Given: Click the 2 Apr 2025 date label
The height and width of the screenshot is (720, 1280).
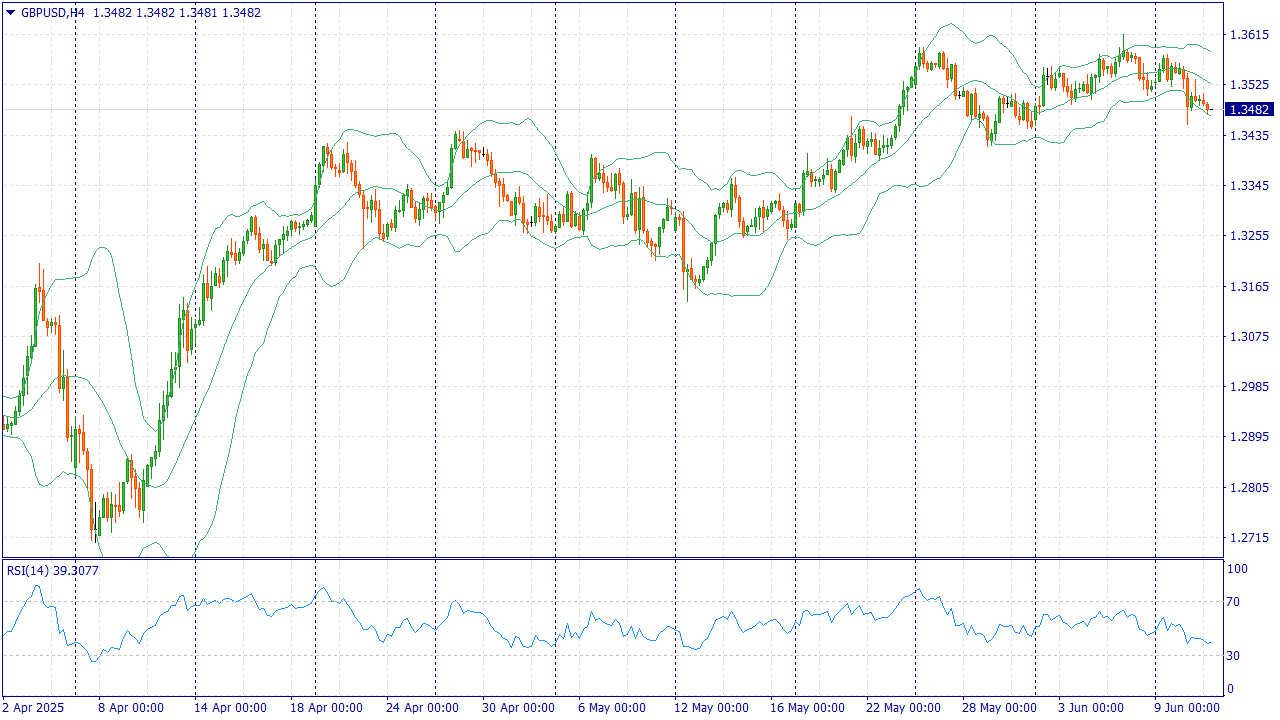Looking at the screenshot, I should pos(33,708).
